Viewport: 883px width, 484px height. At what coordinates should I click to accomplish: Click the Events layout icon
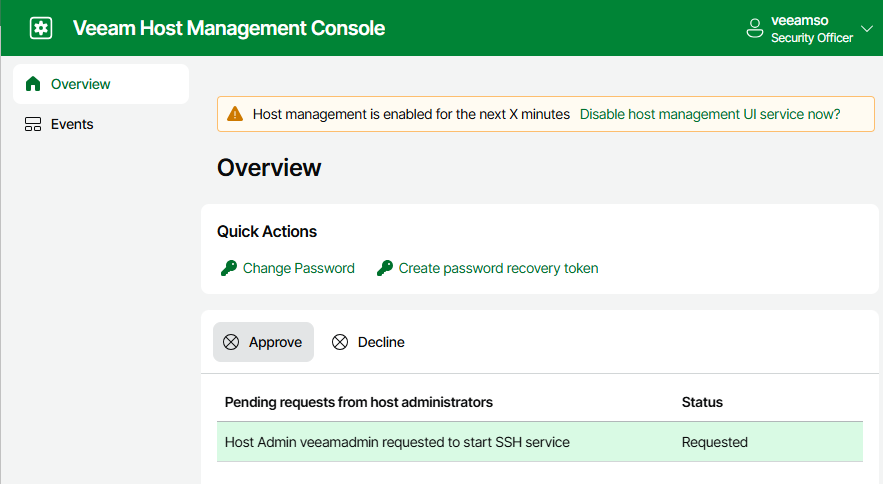(33, 124)
